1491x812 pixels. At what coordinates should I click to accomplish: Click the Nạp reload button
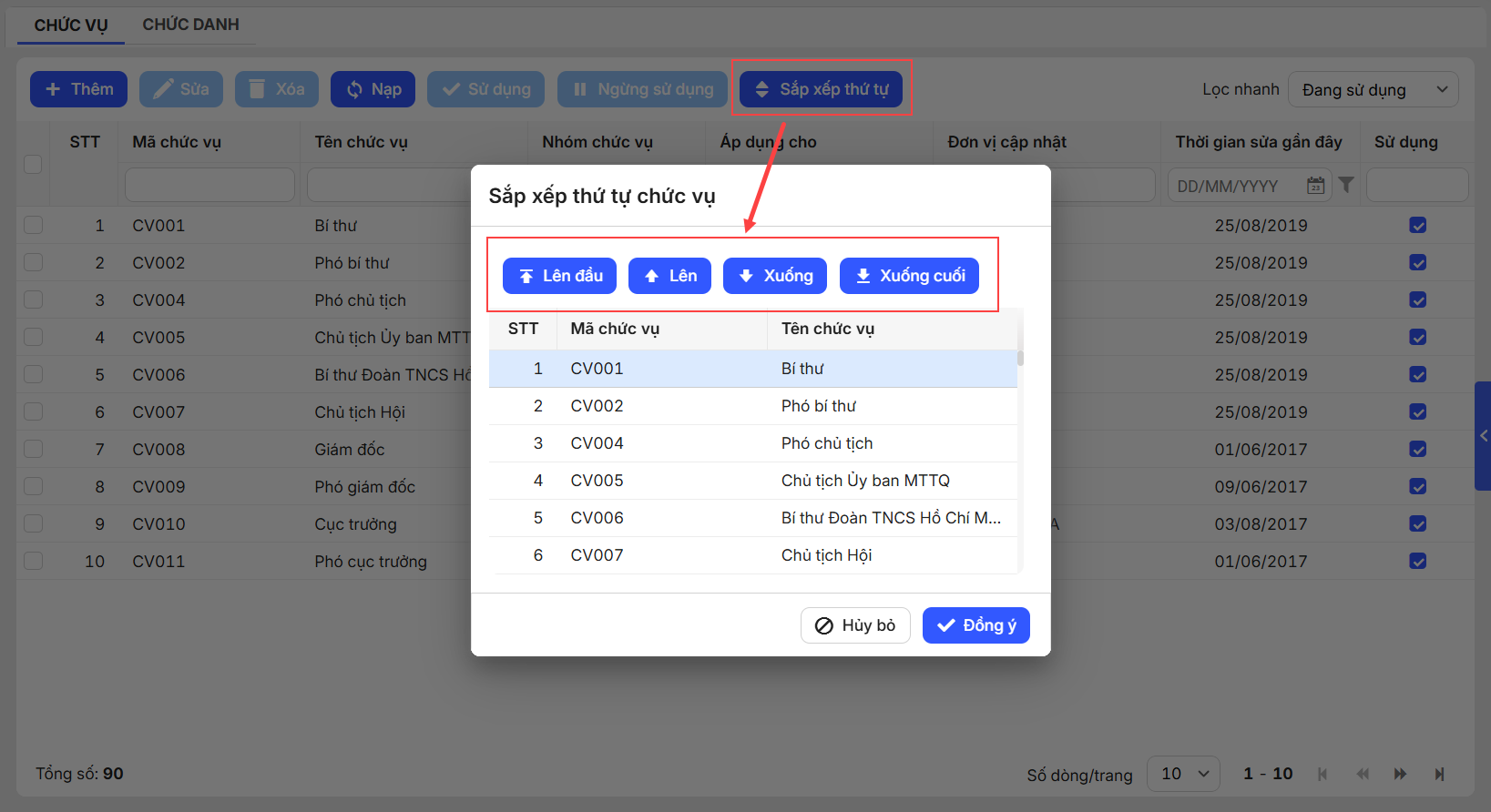click(x=373, y=89)
